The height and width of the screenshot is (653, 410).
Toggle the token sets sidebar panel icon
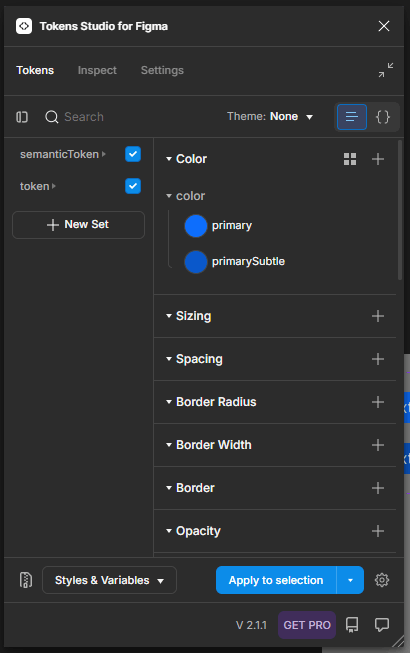pos(22,117)
